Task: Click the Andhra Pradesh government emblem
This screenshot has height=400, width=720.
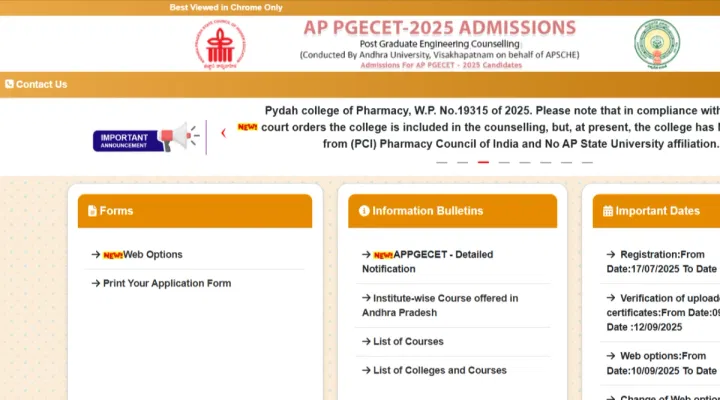Action: pyautogui.click(x=656, y=42)
